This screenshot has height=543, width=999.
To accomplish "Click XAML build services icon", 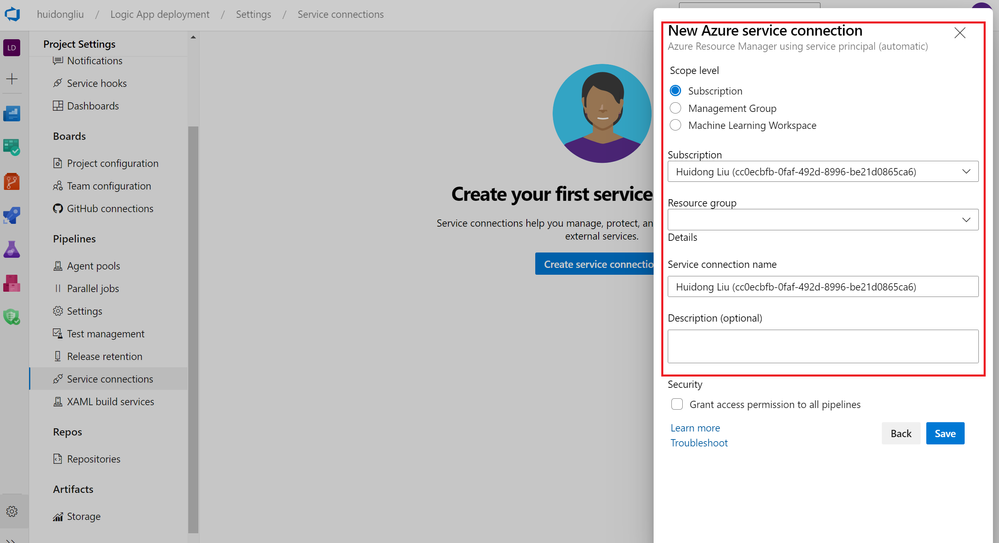I will click(x=58, y=402).
